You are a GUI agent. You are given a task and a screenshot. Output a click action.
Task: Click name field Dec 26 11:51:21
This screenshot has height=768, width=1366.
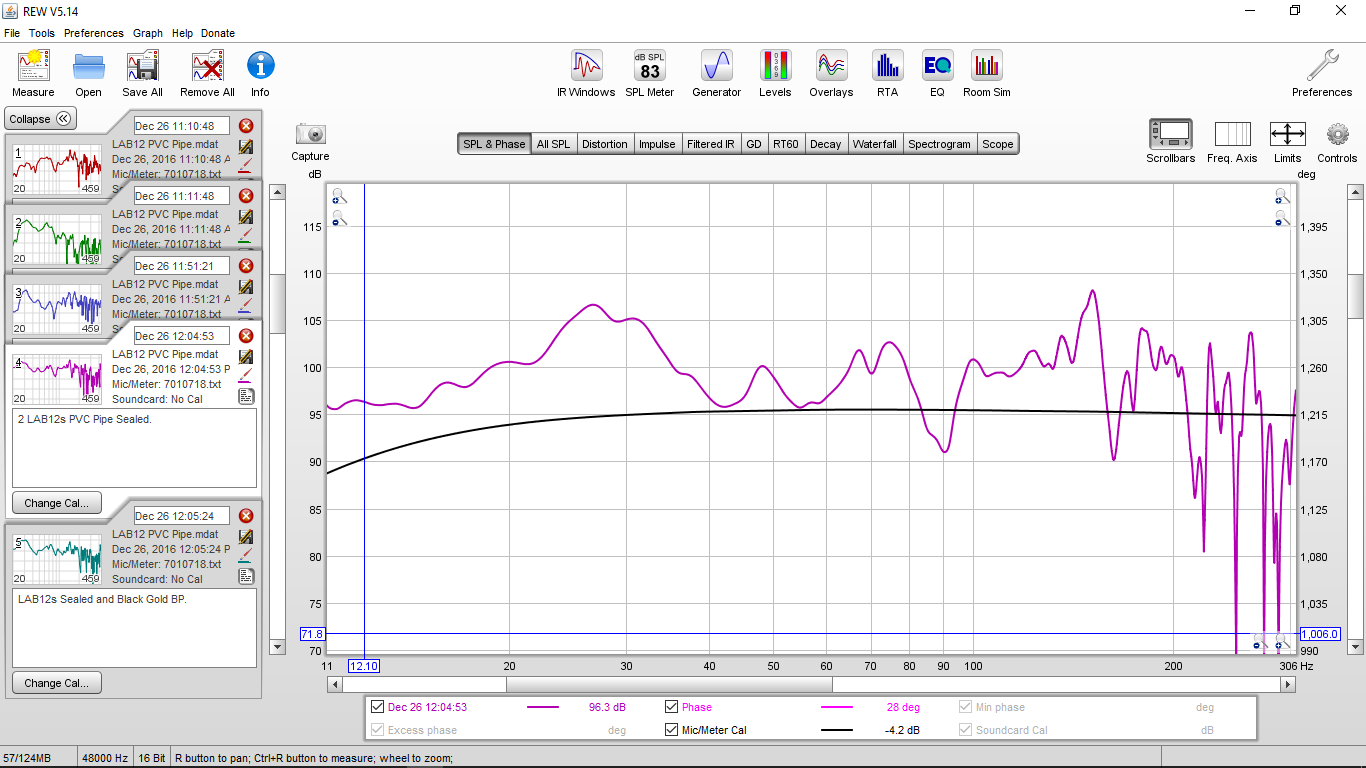[x=182, y=266]
